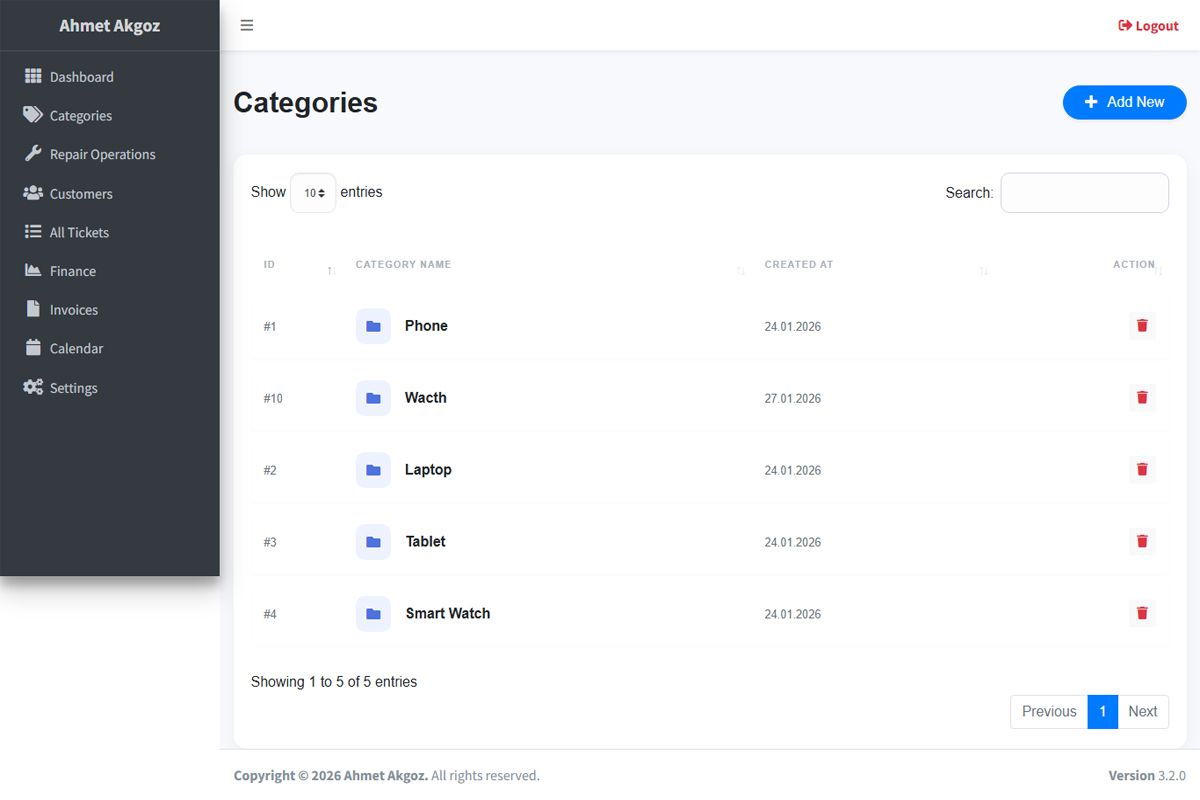Screen dimensions: 1200x800
Task: Log out using the Logout link
Action: tap(1148, 26)
